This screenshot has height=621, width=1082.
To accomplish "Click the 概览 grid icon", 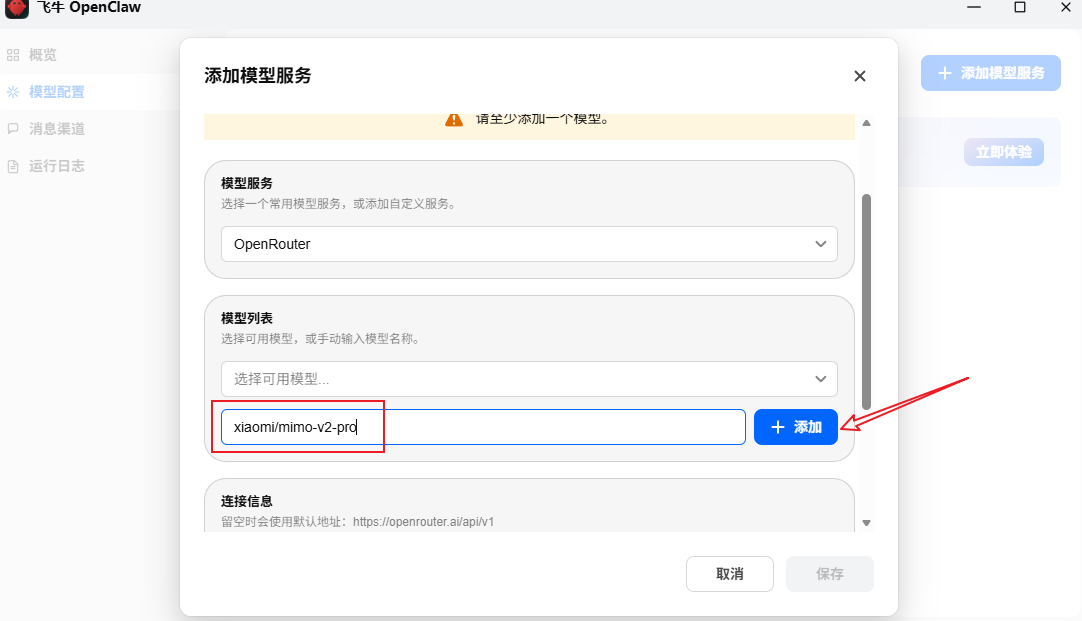I will pyautogui.click(x=13, y=55).
